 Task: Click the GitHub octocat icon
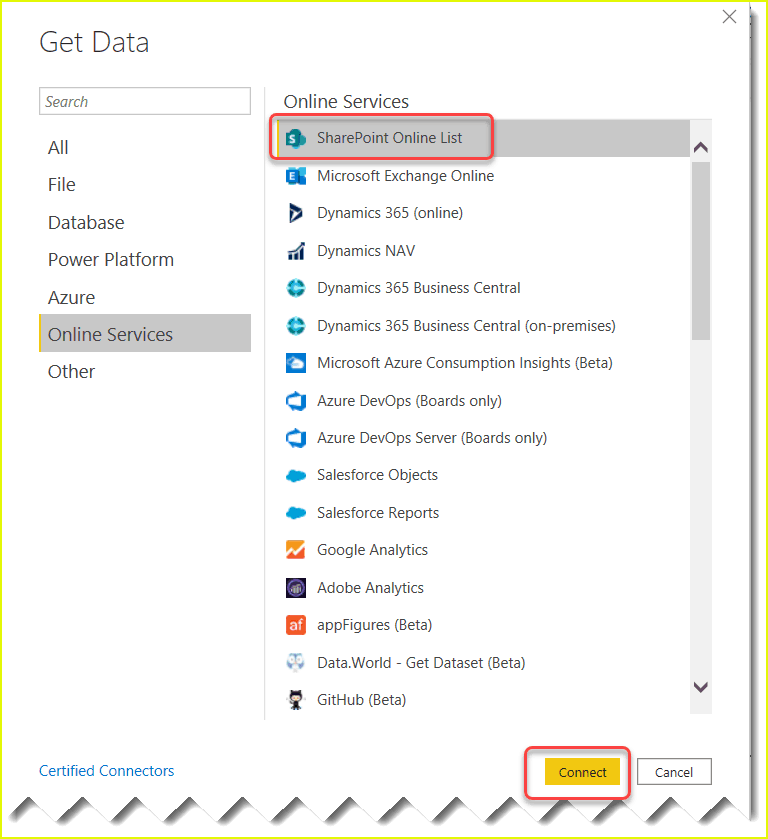[295, 700]
